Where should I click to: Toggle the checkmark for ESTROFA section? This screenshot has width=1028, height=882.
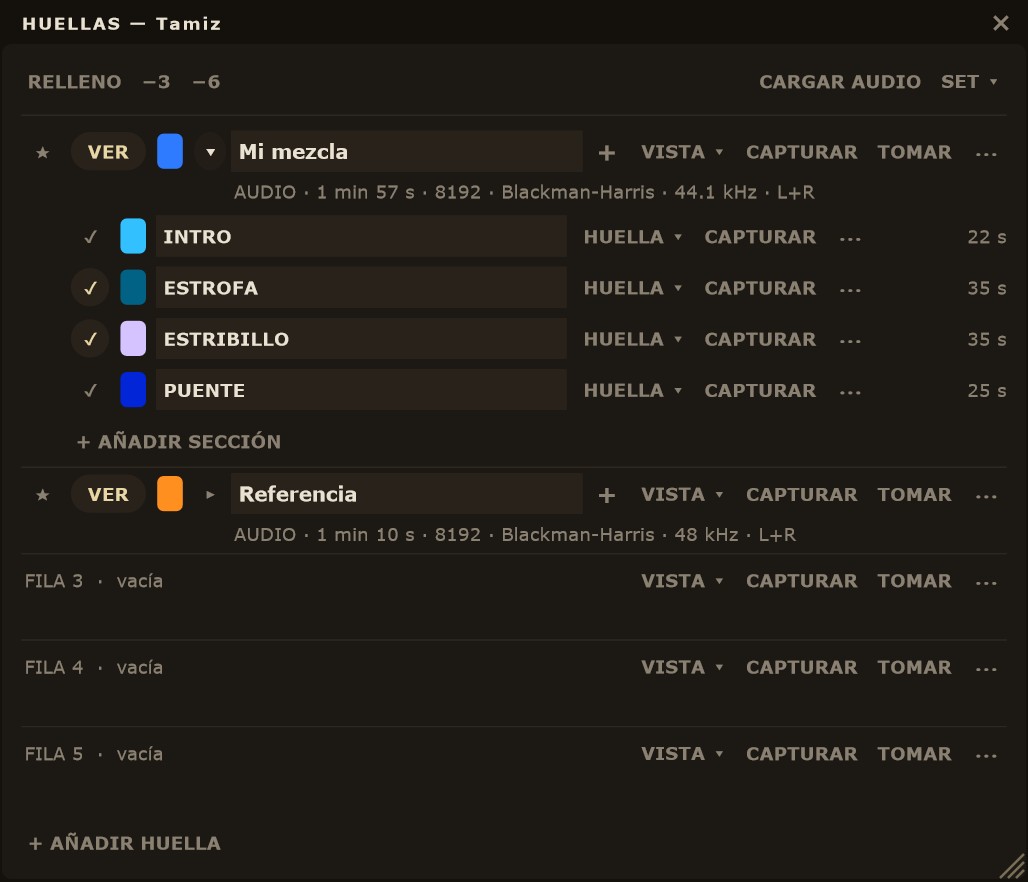pyautogui.click(x=90, y=288)
